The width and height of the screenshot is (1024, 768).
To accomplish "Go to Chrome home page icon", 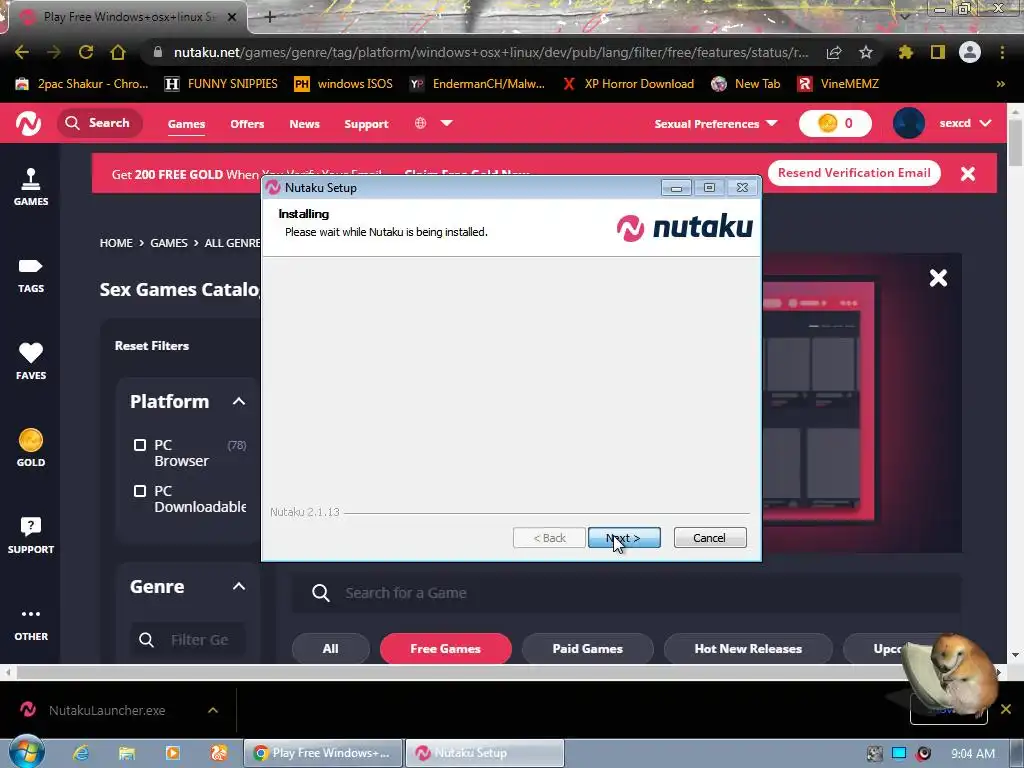I will pos(118,52).
